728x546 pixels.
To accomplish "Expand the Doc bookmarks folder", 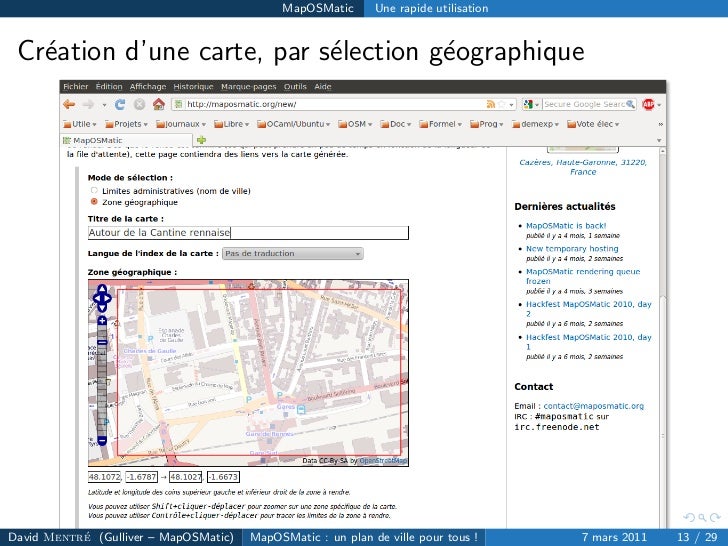I will tap(396, 124).
